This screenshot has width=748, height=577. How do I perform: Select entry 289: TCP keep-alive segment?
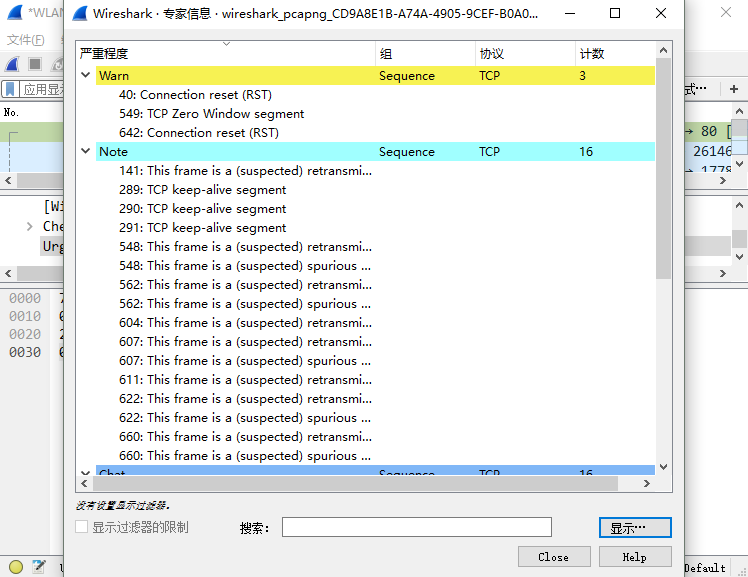pyautogui.click(x=202, y=190)
